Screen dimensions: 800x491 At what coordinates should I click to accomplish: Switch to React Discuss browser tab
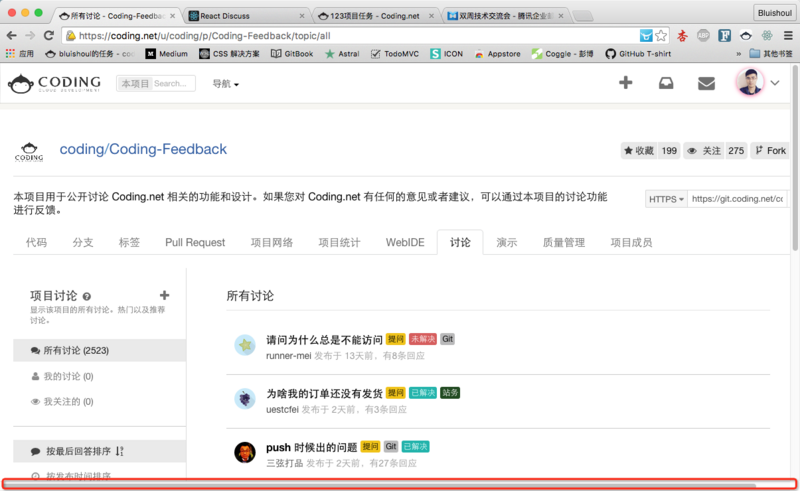pos(247,16)
